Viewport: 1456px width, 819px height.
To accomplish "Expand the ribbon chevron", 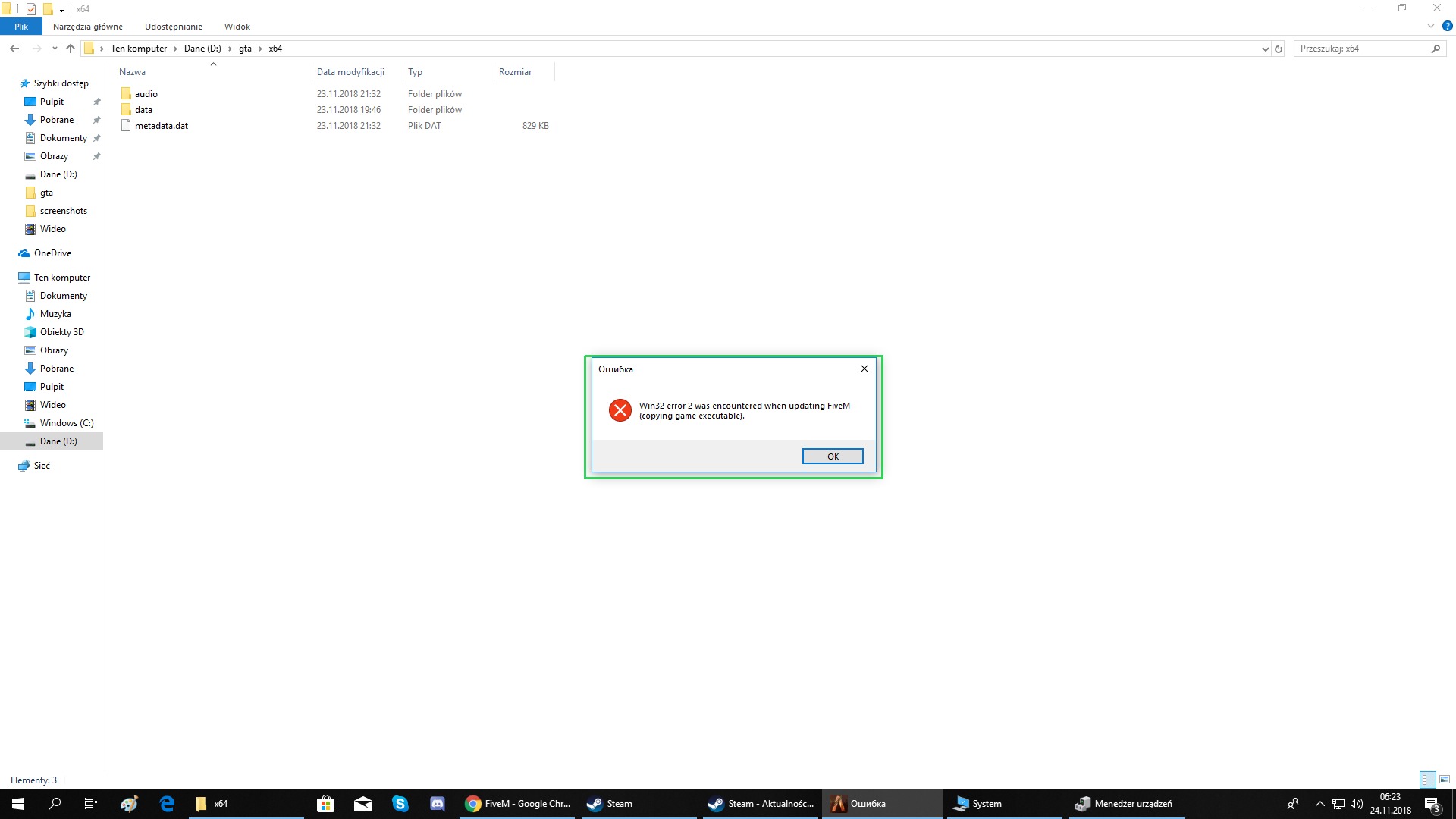I will tap(1431, 26).
